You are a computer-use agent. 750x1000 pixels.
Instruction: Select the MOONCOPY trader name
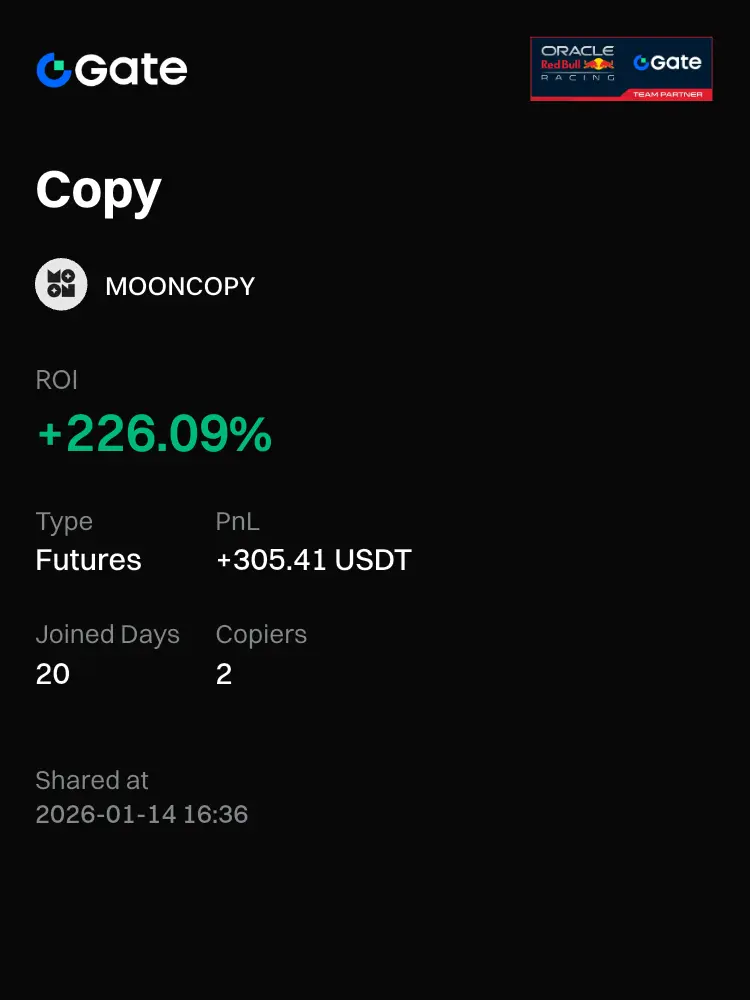180,286
